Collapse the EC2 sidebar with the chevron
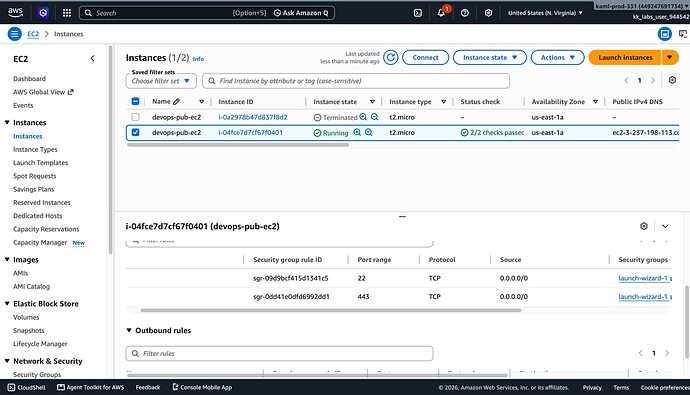The height and width of the screenshot is (395, 690). 92,59
